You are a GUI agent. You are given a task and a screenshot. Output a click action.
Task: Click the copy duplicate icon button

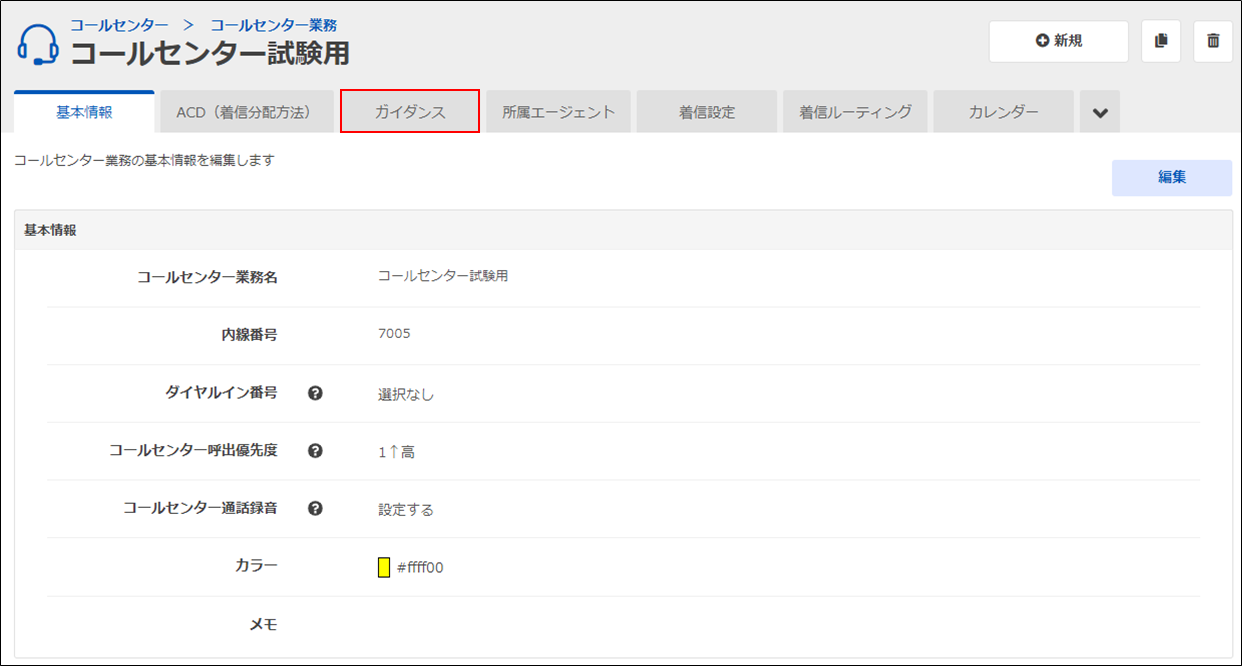[1161, 41]
